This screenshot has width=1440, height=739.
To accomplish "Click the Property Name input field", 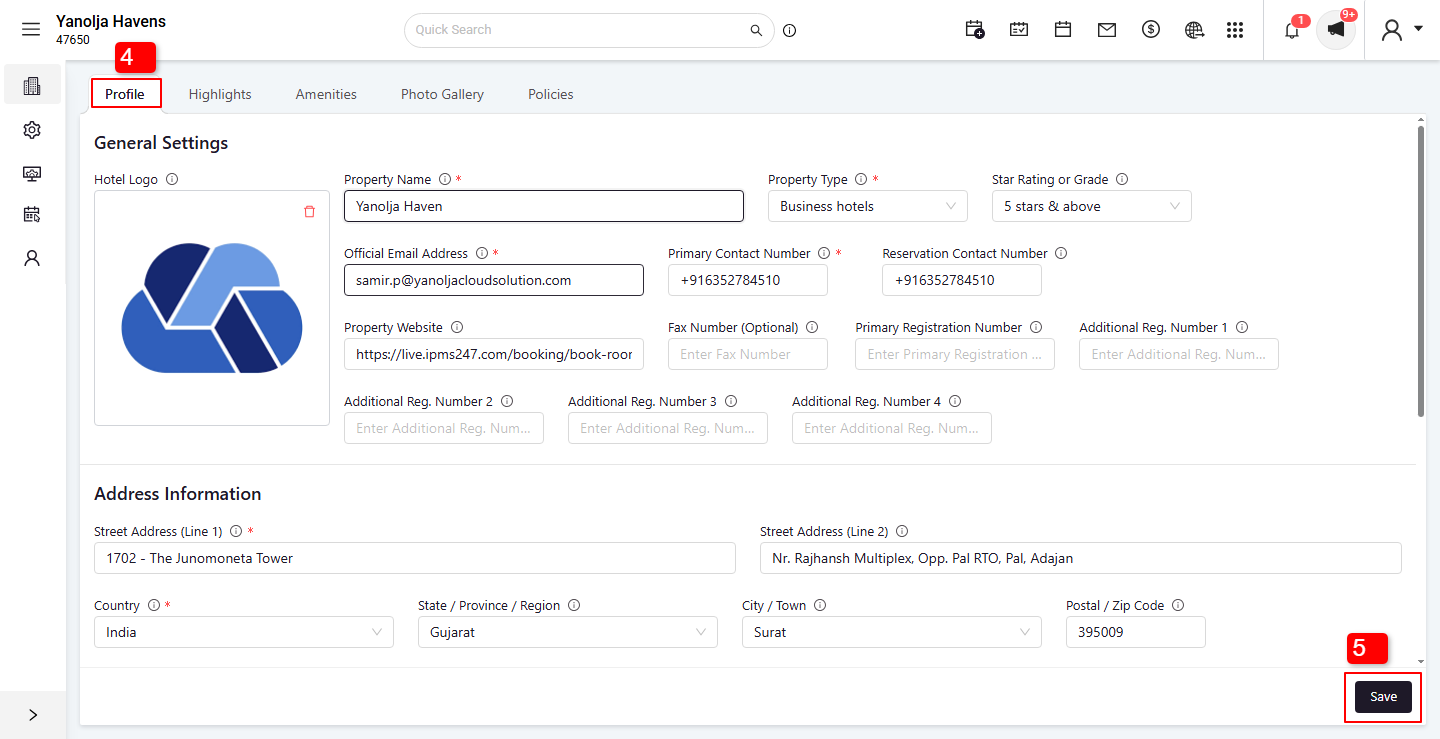I will tap(544, 206).
